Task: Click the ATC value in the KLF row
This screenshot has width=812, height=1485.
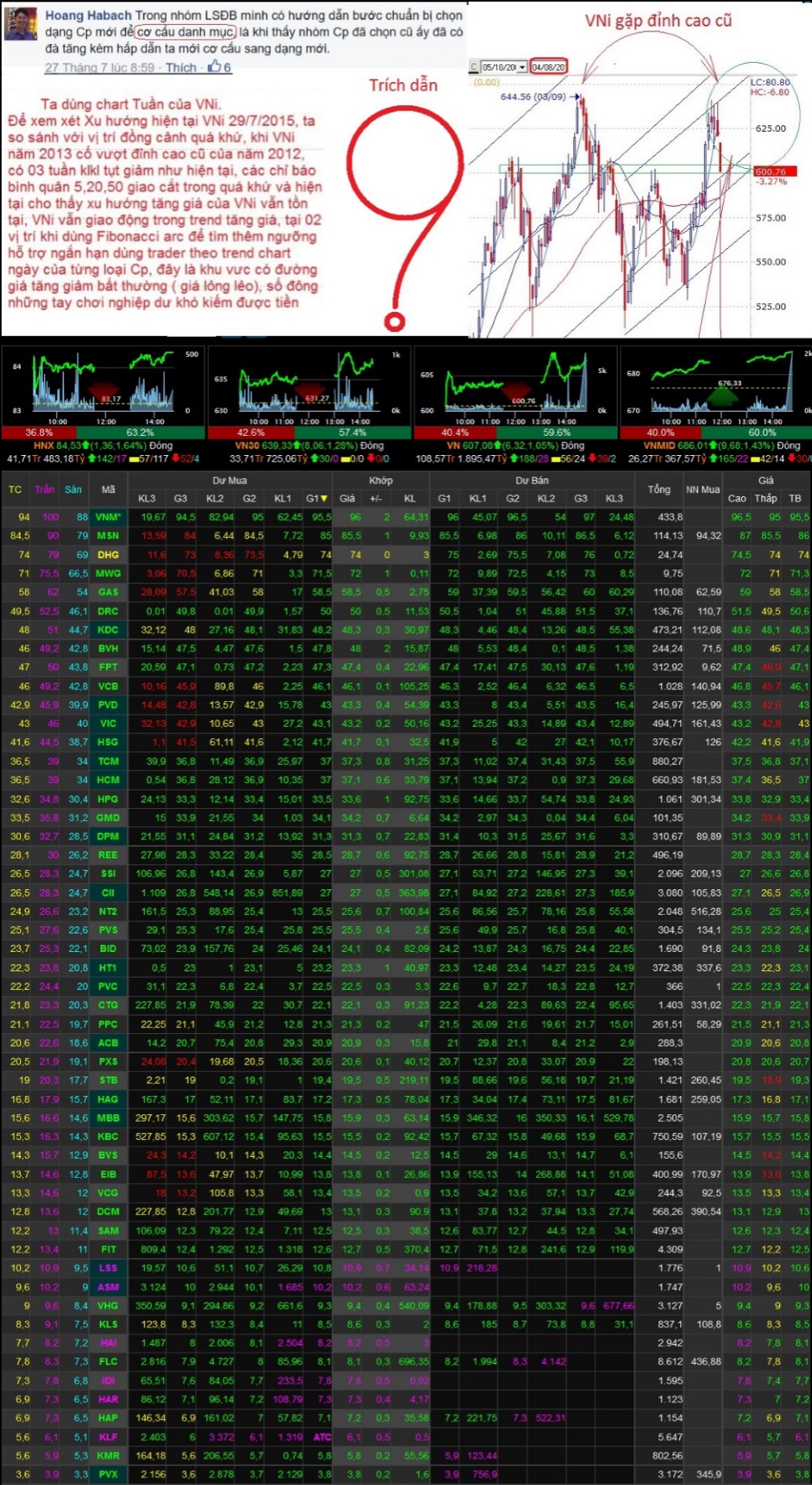Action: coord(322,1437)
